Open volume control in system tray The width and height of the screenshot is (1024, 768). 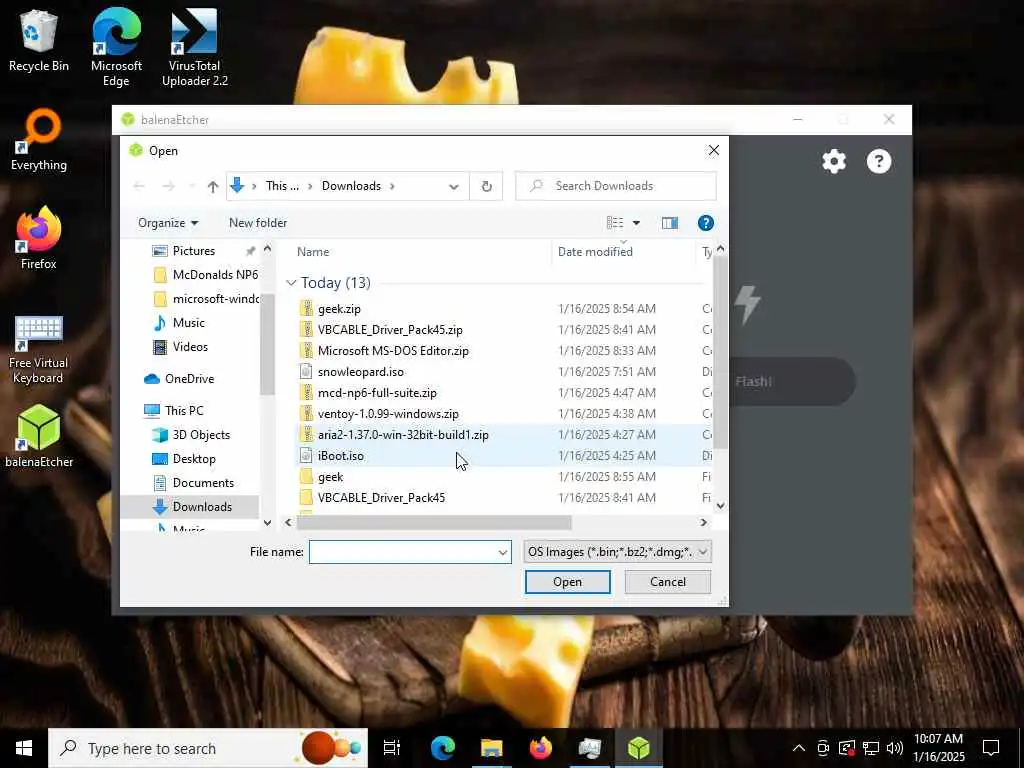[895, 748]
